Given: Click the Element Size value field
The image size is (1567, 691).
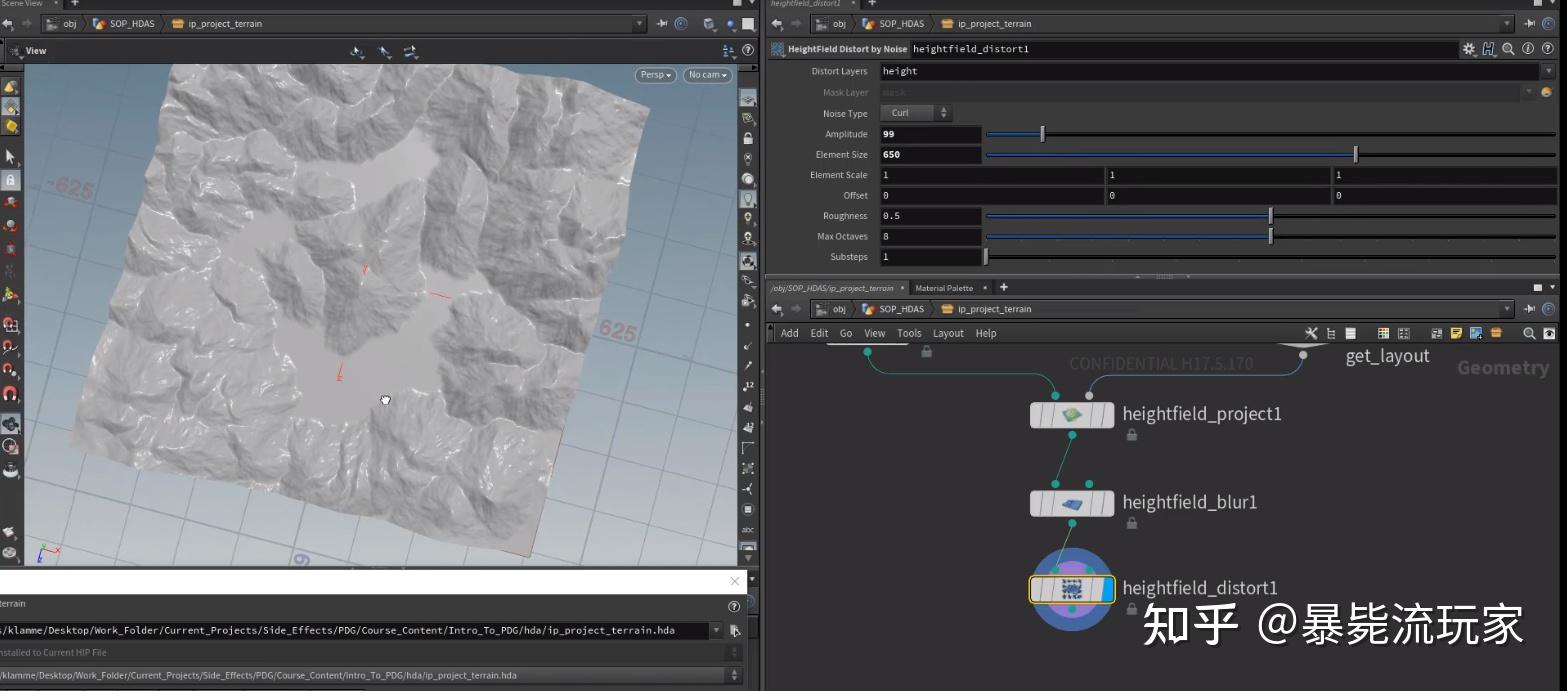Looking at the screenshot, I should [x=930, y=155].
